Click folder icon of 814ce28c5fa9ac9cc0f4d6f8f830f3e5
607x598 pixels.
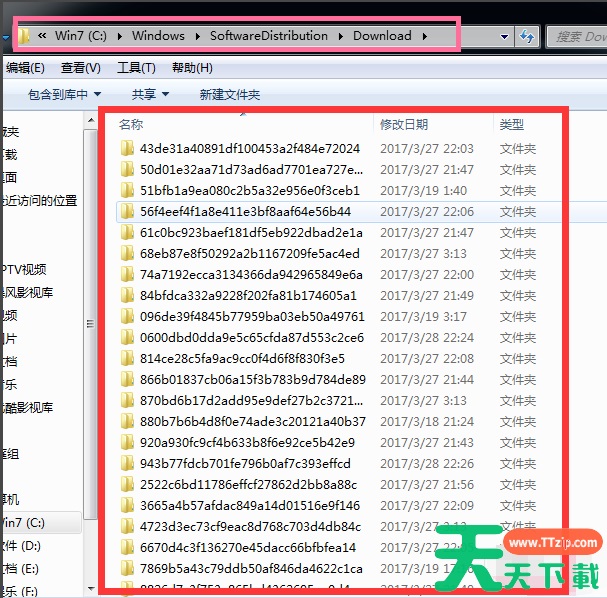tap(127, 358)
